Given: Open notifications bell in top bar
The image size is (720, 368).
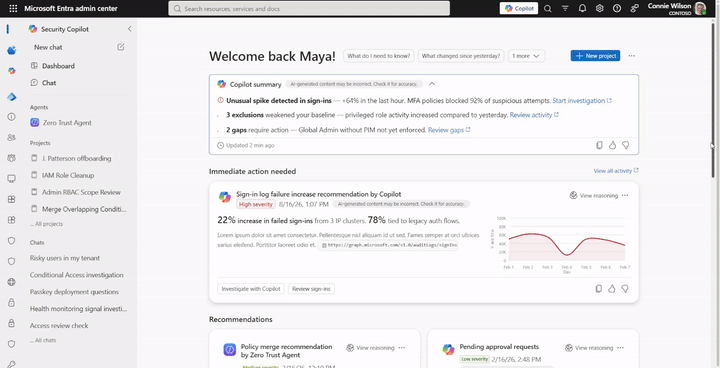Looking at the screenshot, I should point(582,8).
